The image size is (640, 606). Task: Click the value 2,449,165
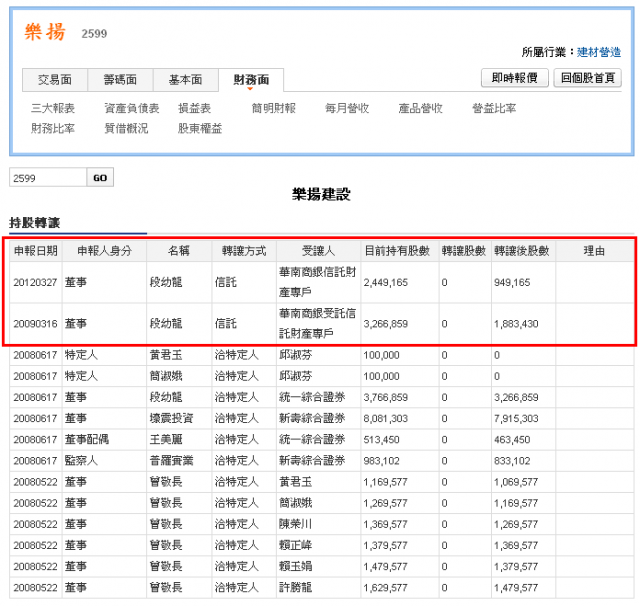(x=386, y=282)
